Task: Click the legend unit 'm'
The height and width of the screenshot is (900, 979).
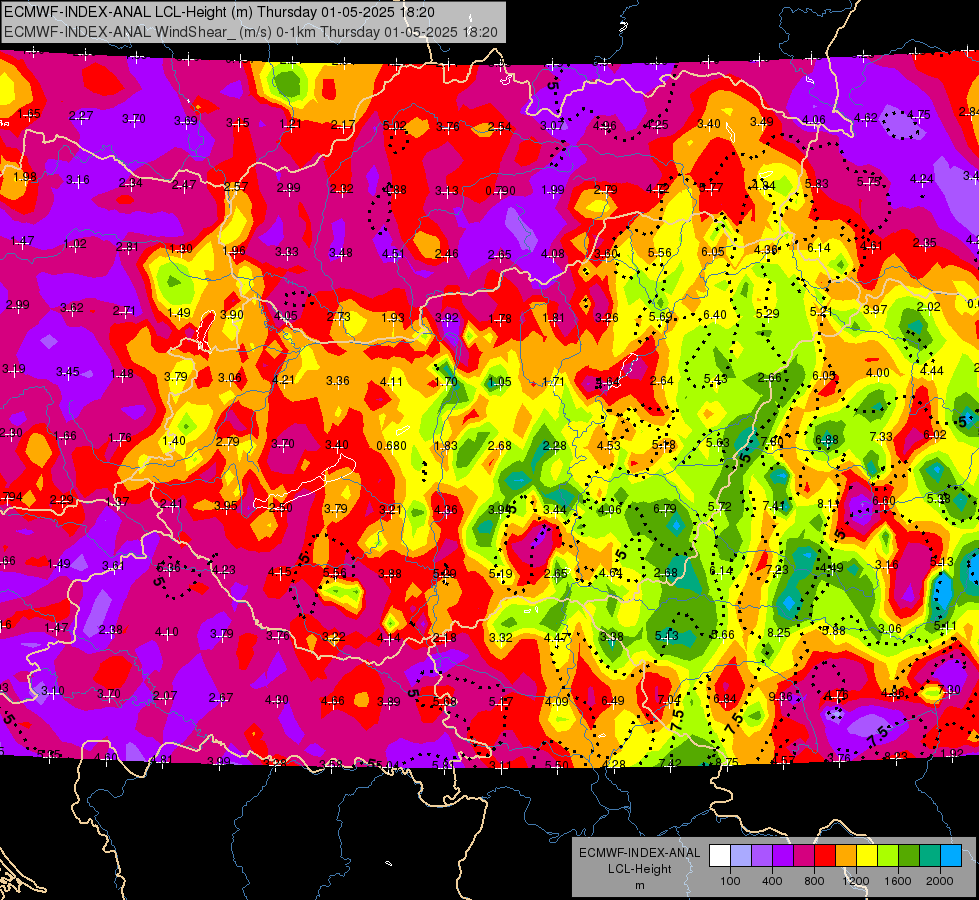Action: coord(639,885)
